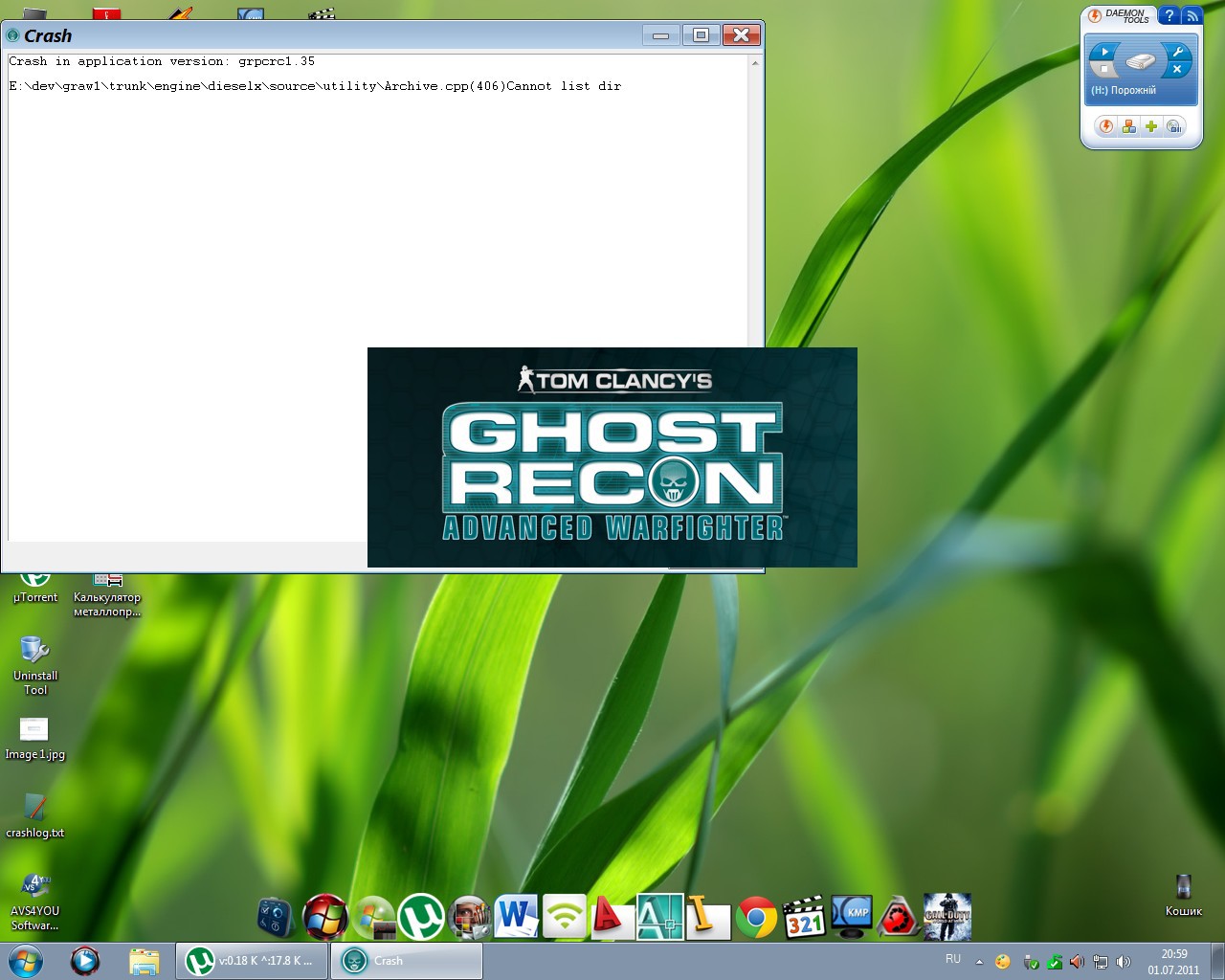The width and height of the screenshot is (1225, 980).
Task: Click the red Windows orb dock icon
Action: point(325,917)
